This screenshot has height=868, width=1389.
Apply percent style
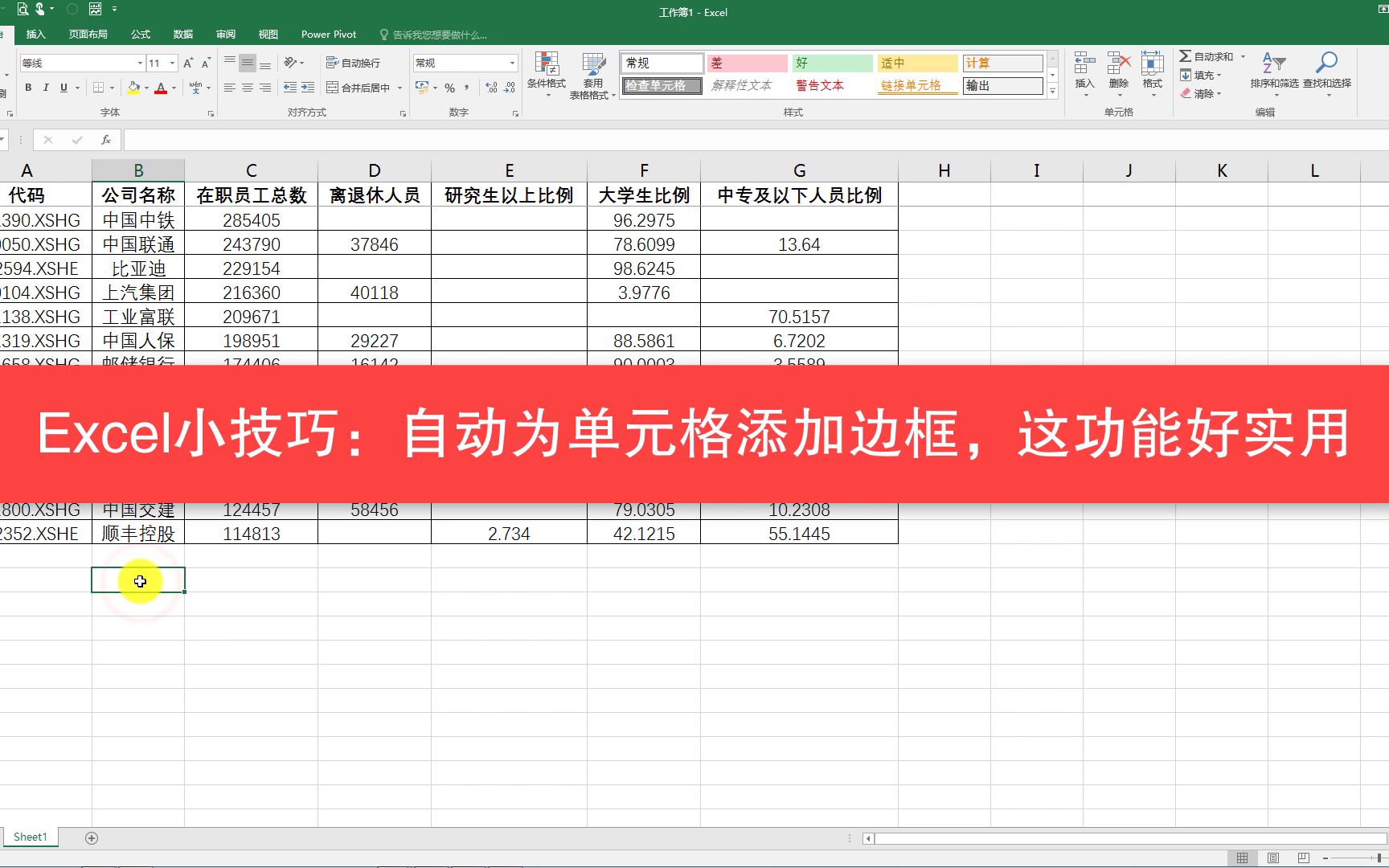click(450, 88)
